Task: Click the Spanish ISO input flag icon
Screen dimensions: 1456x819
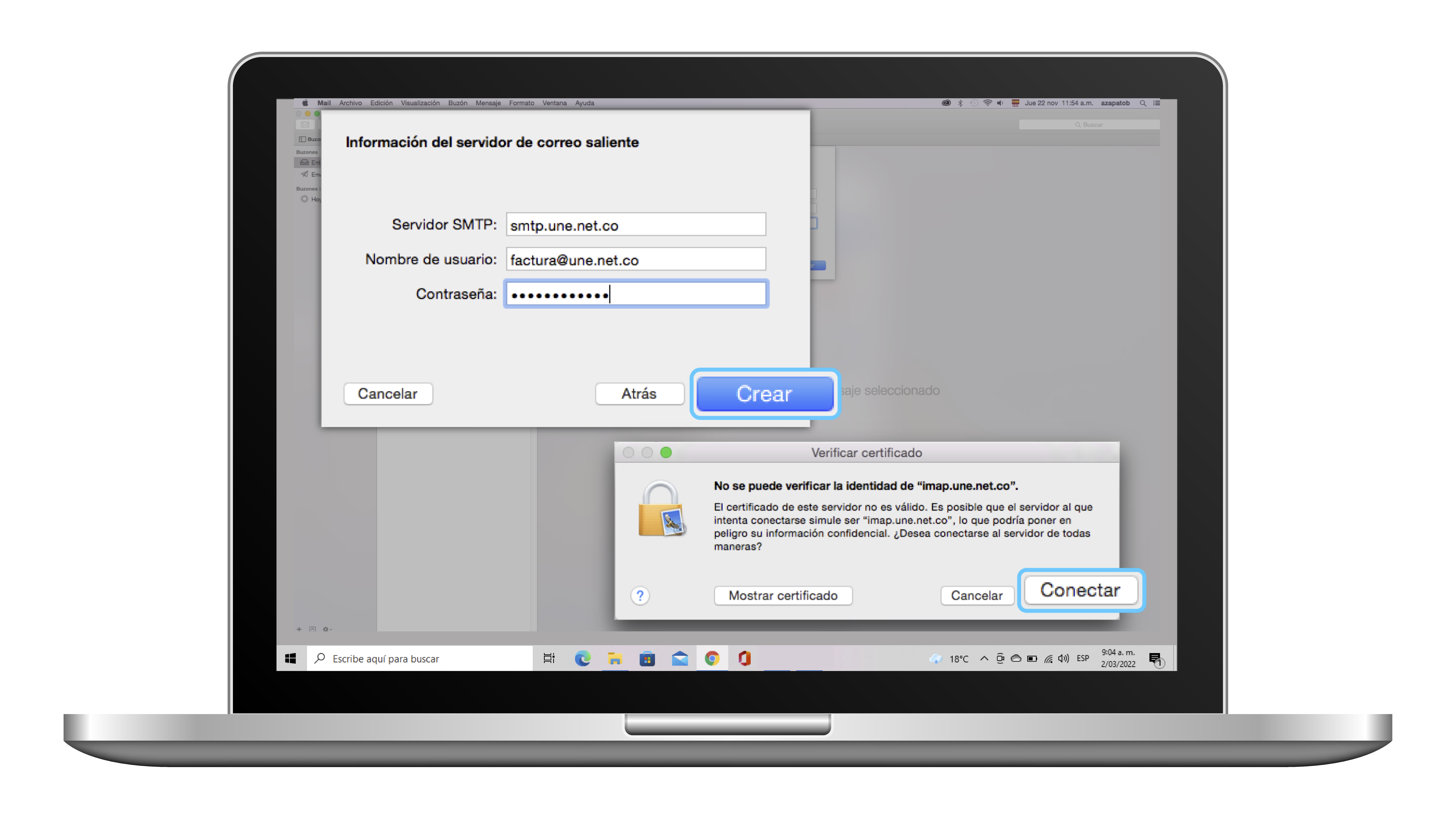Action: pos(1015,103)
